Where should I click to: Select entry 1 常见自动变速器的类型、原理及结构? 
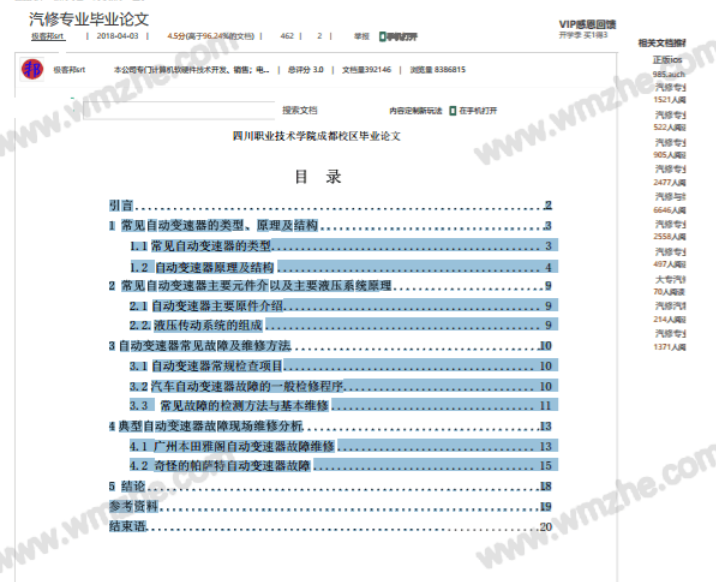coord(331,225)
